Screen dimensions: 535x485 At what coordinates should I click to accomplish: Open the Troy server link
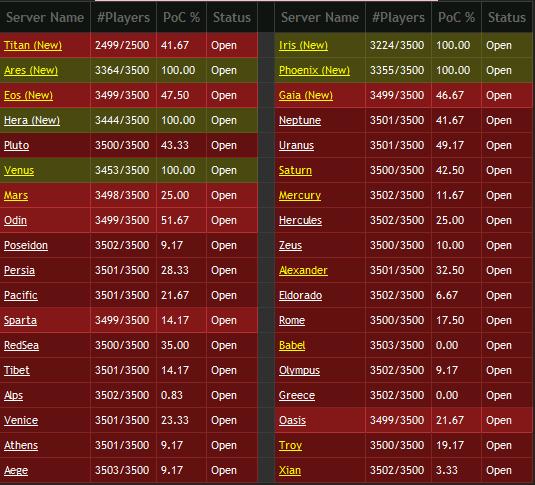[290, 445]
